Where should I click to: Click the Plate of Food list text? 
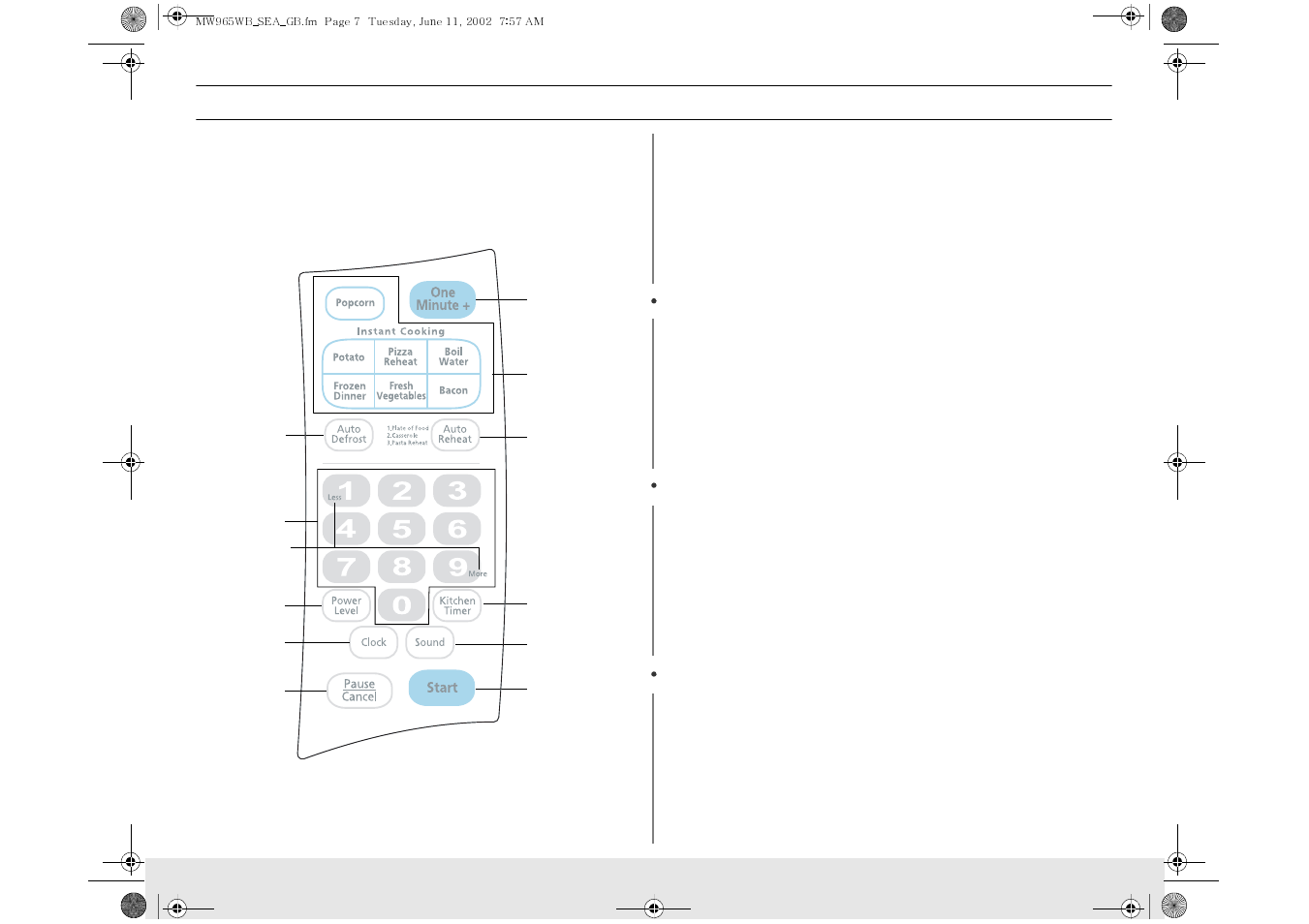click(408, 428)
